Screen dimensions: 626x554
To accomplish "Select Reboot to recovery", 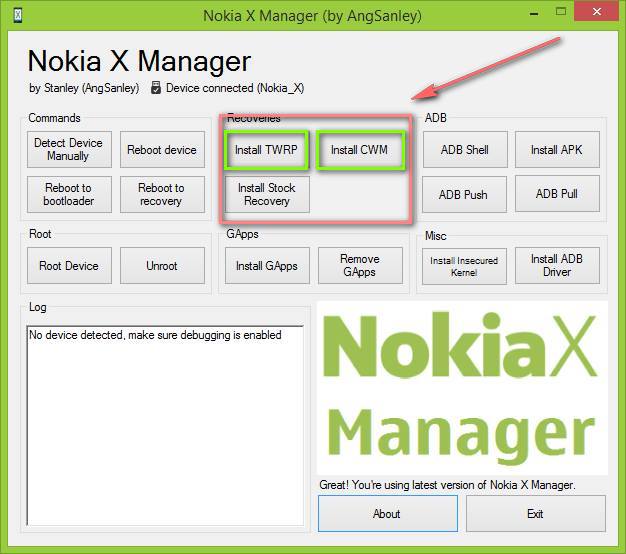I will click(x=162, y=194).
